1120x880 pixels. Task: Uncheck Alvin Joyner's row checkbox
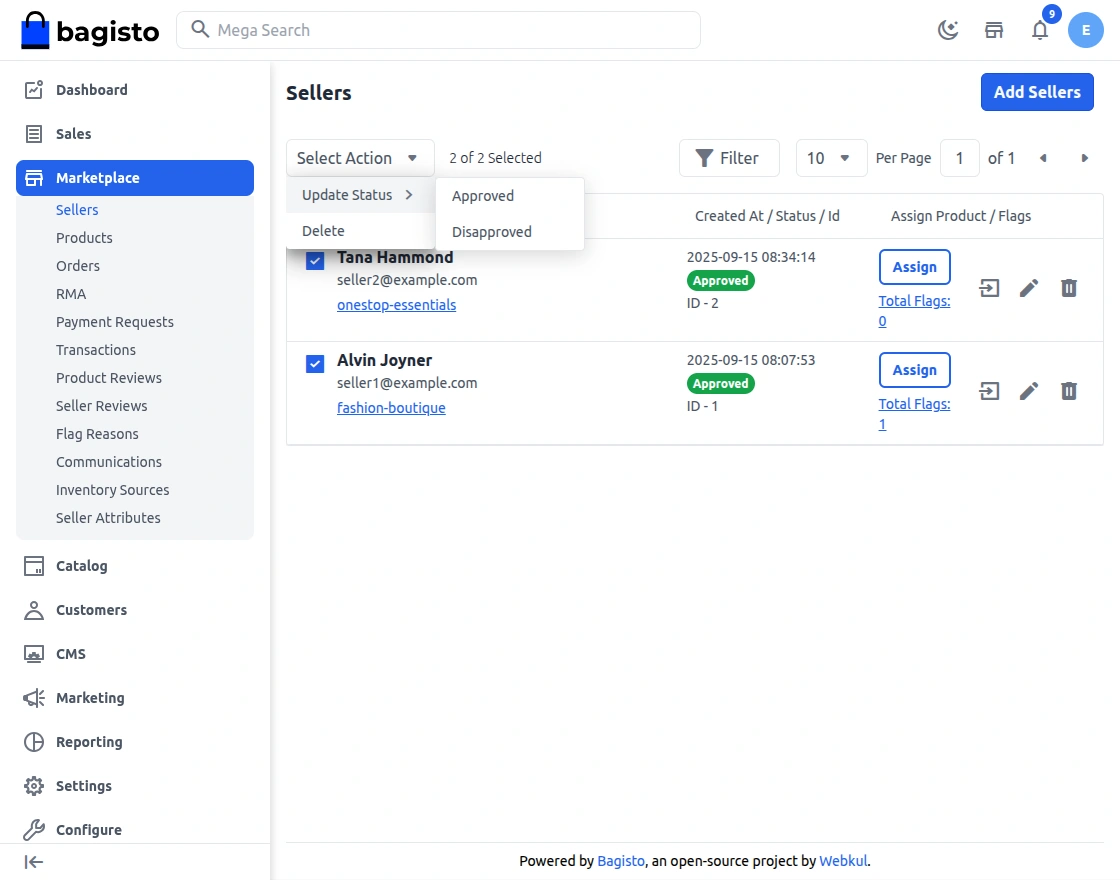tap(315, 364)
